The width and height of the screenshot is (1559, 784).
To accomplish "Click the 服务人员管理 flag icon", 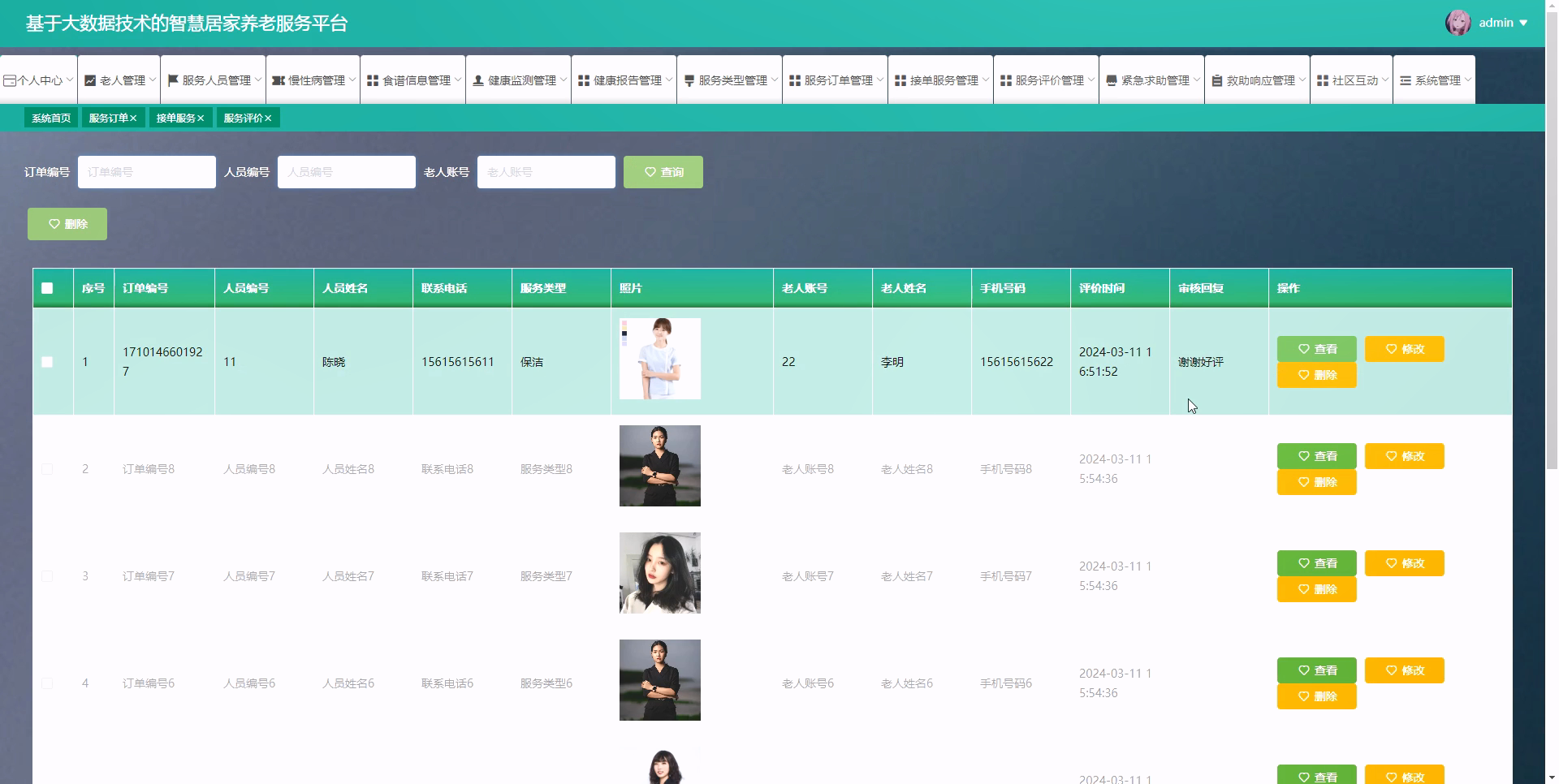I will coord(173,80).
